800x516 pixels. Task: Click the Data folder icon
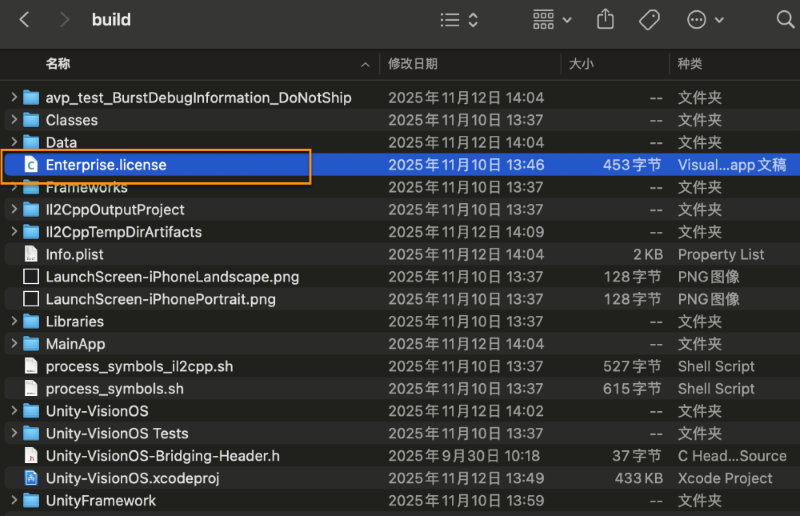pos(31,142)
